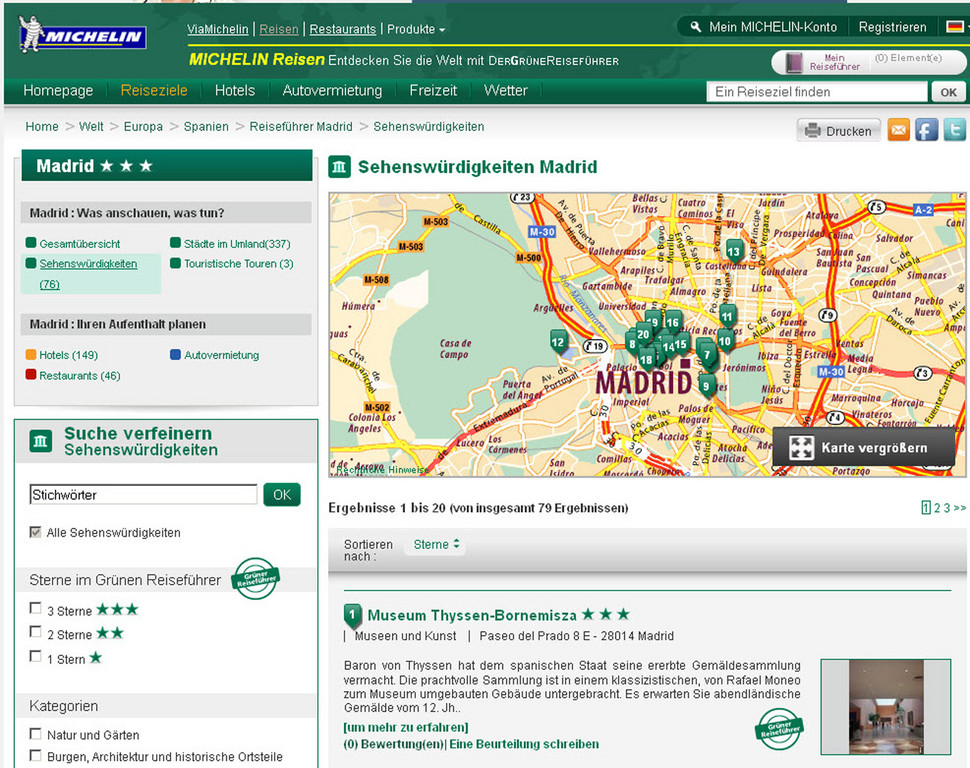Open Hotels (149) link
Screen dimensions: 970x768
(68, 355)
